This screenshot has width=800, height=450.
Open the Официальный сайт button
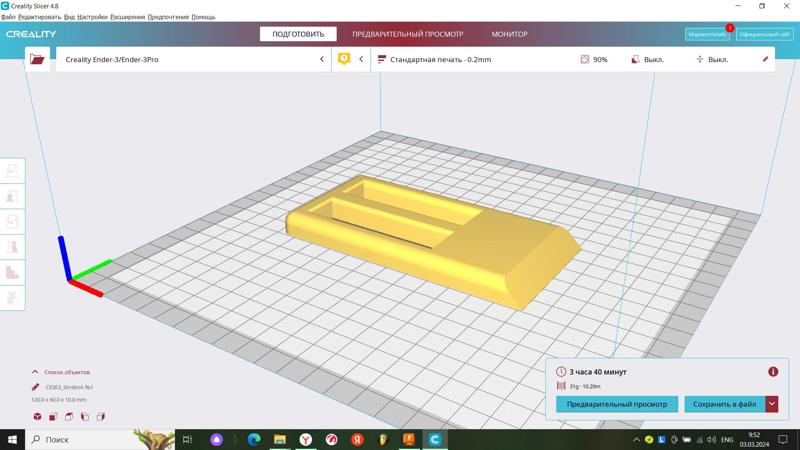(765, 34)
